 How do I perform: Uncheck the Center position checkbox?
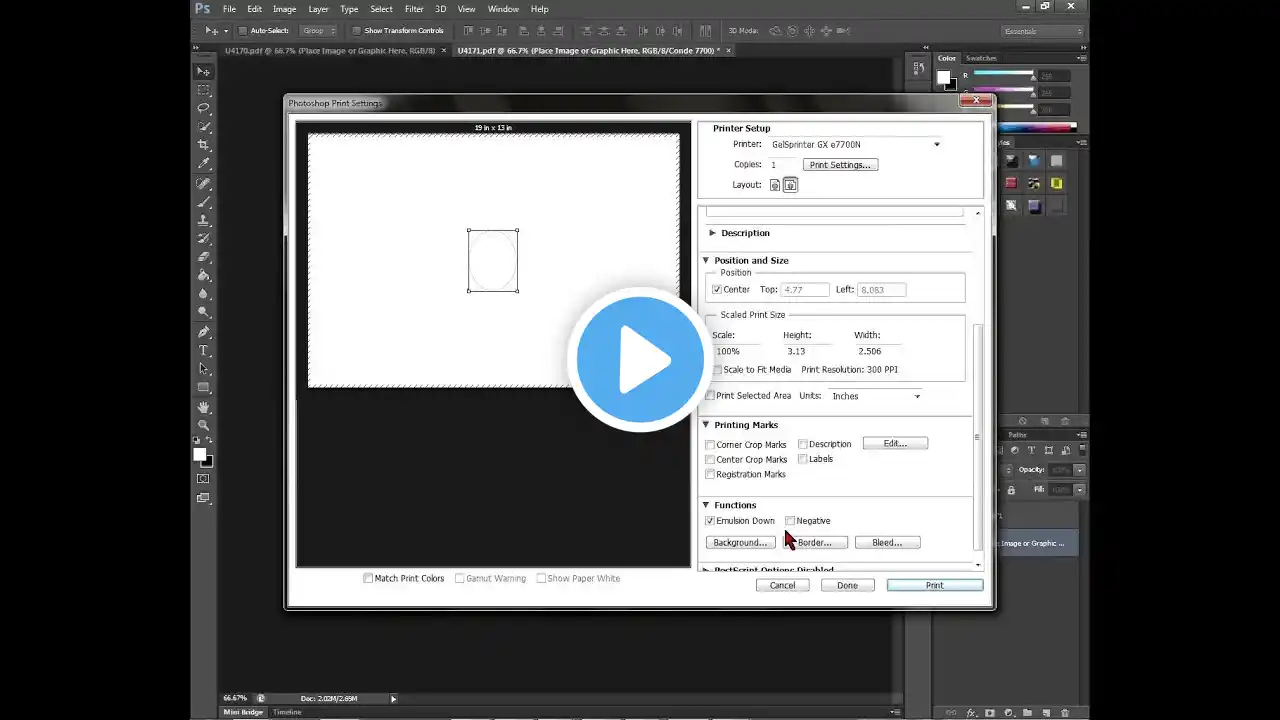click(x=716, y=290)
